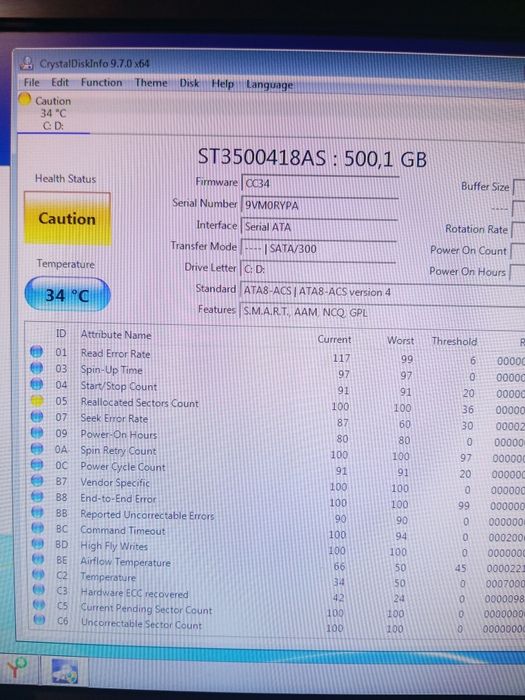The image size is (525, 700).
Task: Click the status icon for Seek Error Rate
Action: (x=37, y=417)
